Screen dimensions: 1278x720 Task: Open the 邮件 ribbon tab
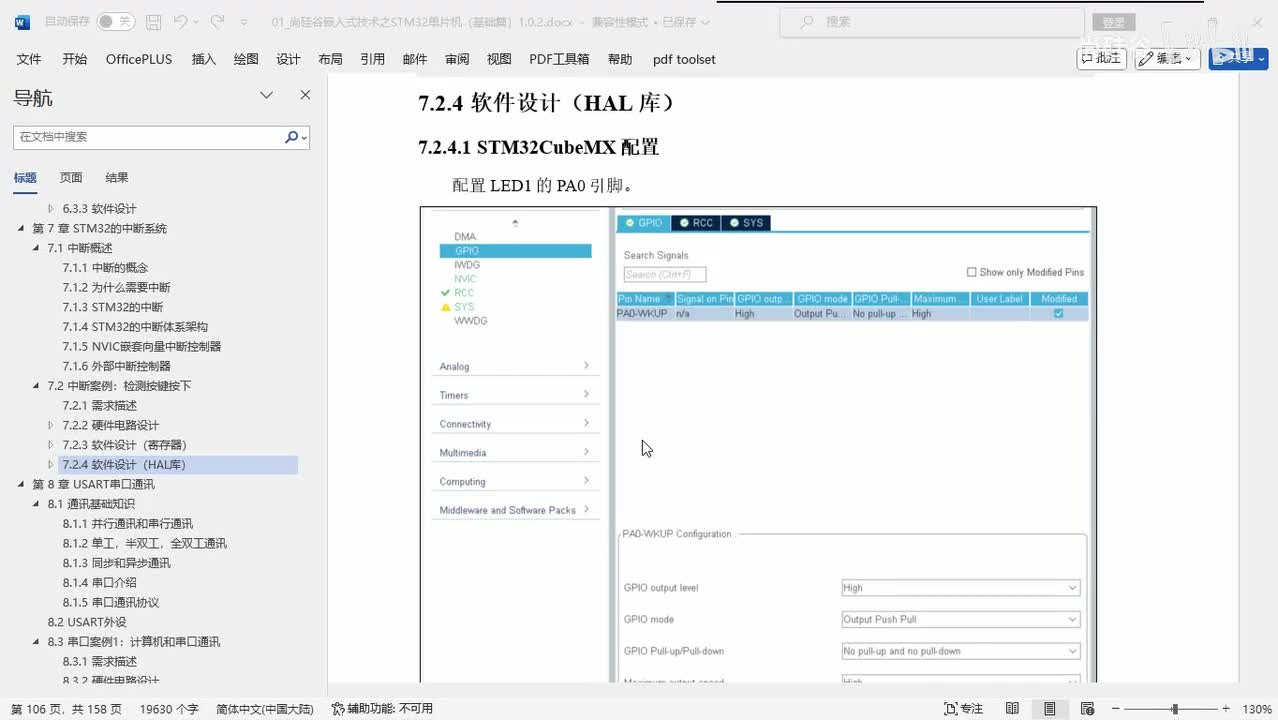415,59
